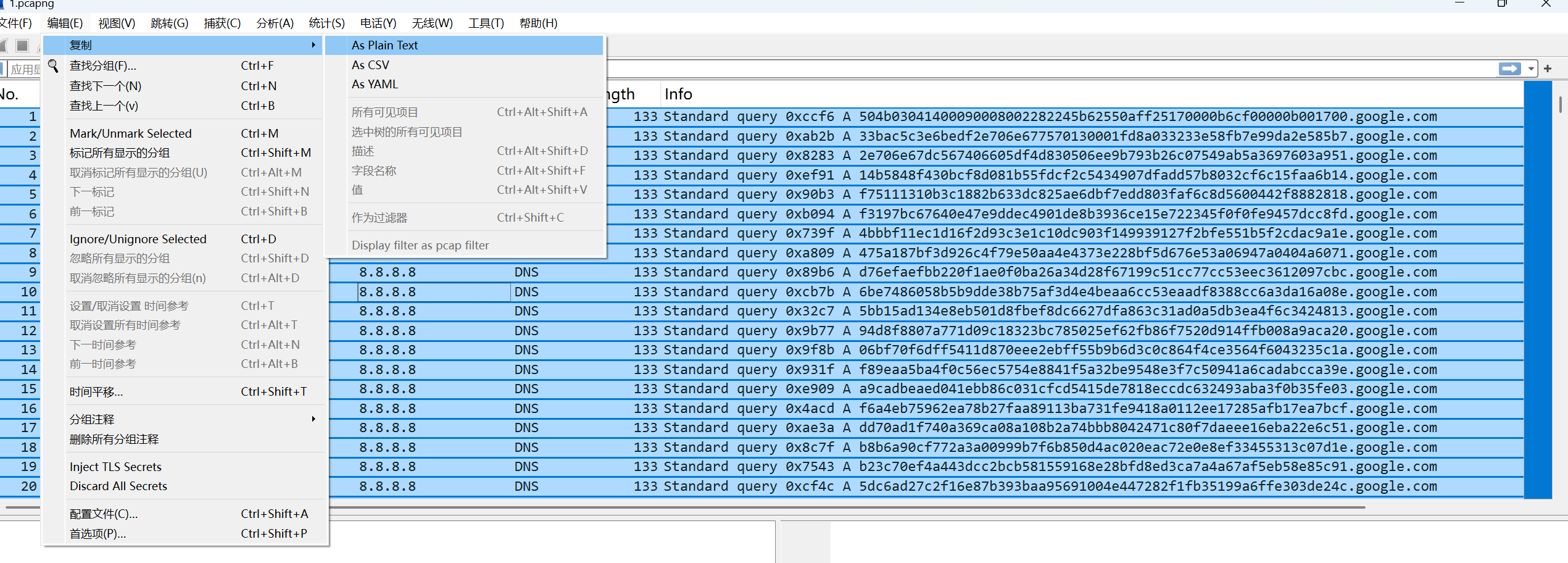The width and height of the screenshot is (1568, 563).
Task: Choose As CSV copy option
Action: pyautogui.click(x=464, y=65)
